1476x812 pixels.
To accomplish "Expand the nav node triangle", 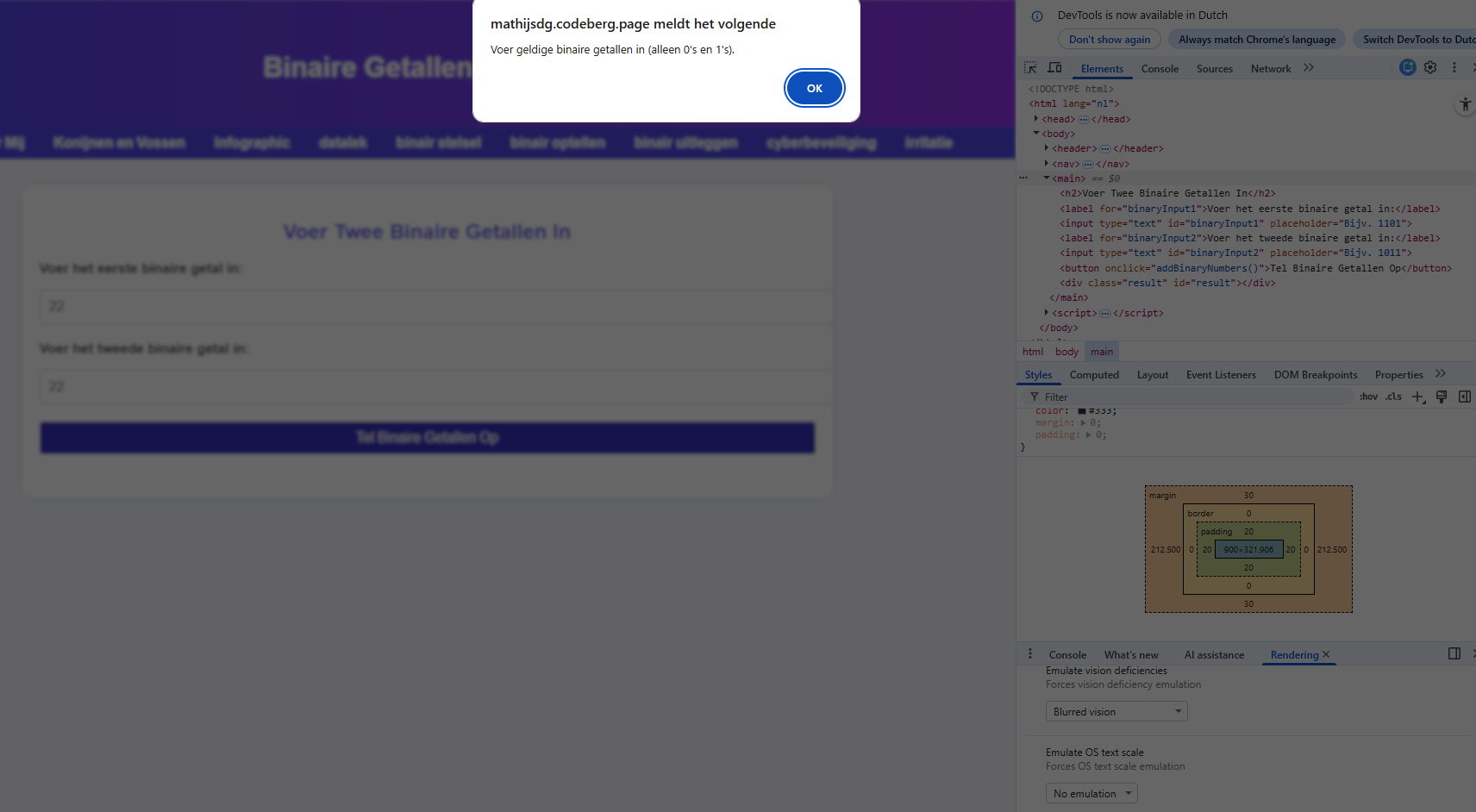I will coord(1047,163).
